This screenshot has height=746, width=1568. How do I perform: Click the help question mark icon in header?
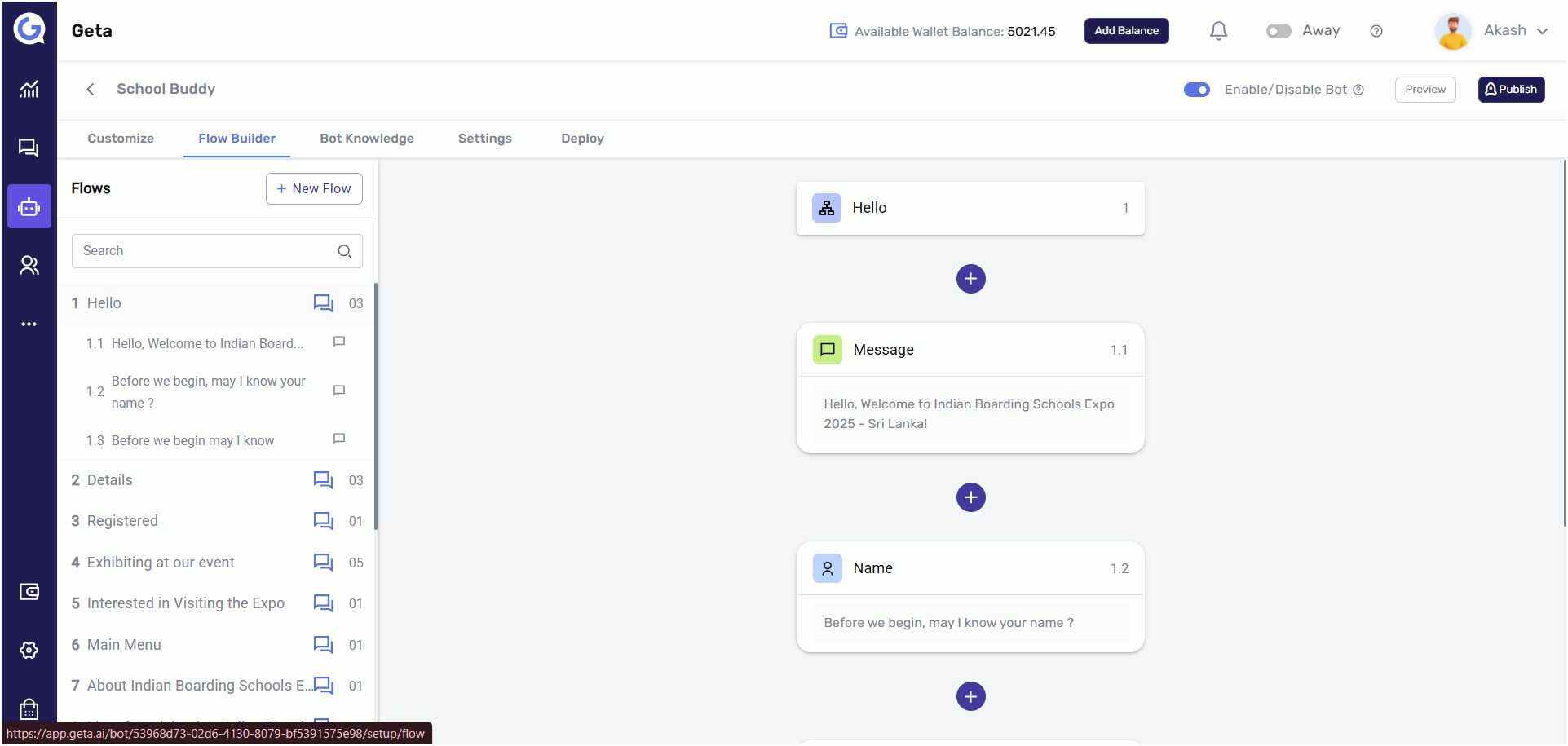click(1376, 31)
